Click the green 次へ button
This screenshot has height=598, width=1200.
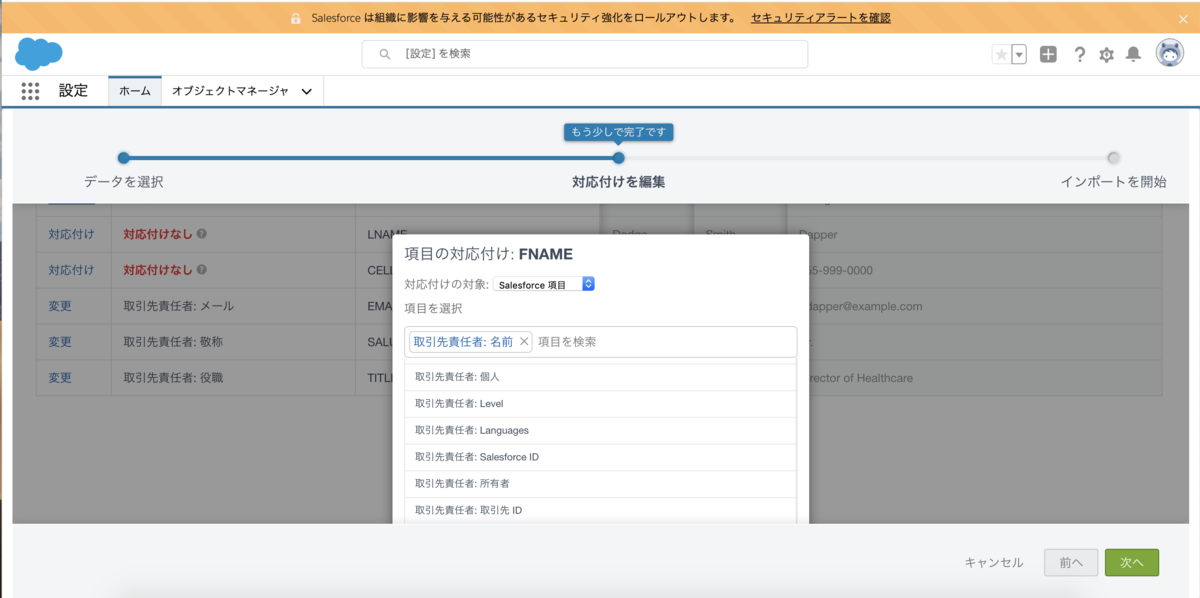(1132, 563)
